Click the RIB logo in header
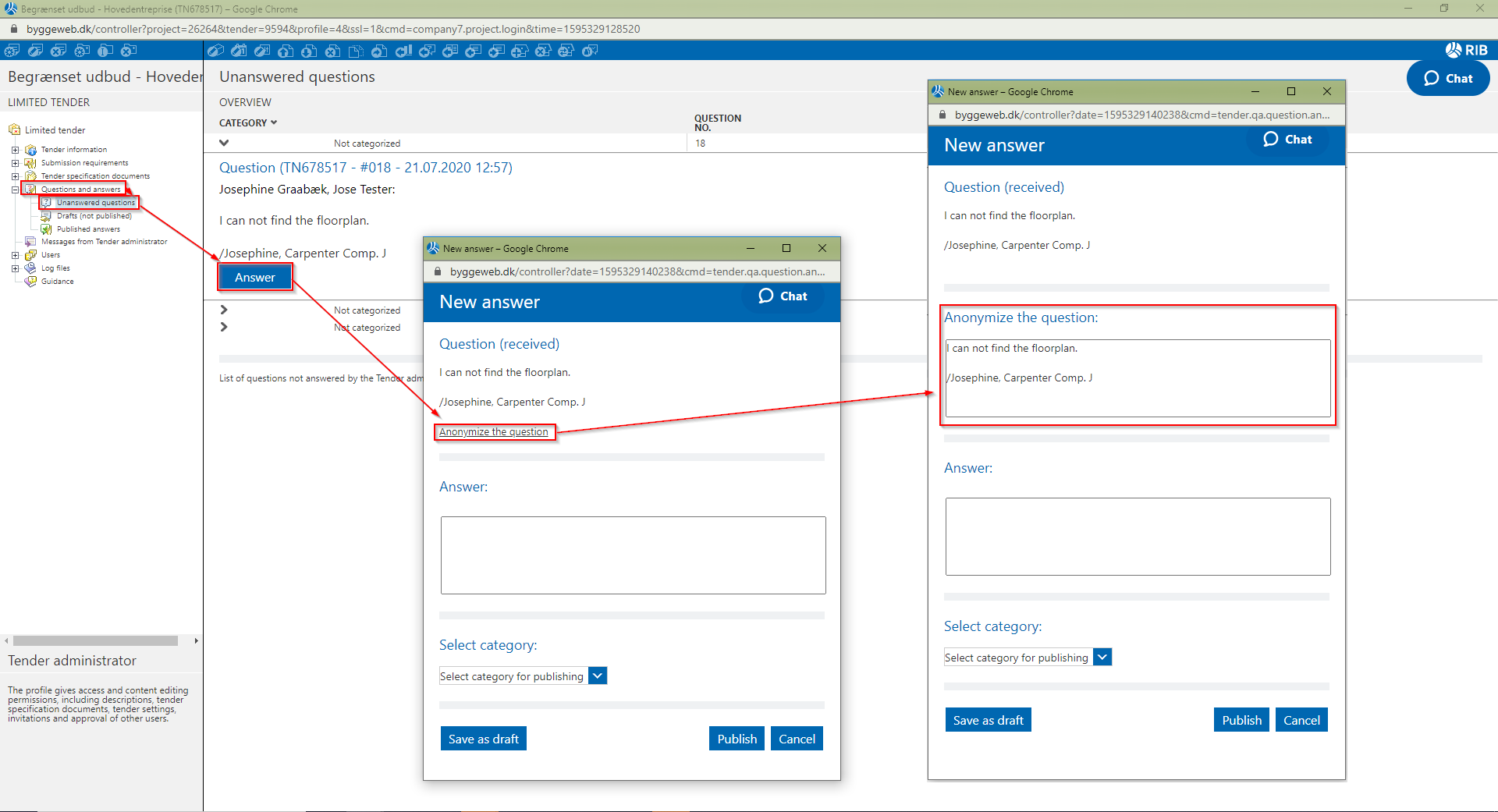The width and height of the screenshot is (1498, 812). pos(1466,50)
